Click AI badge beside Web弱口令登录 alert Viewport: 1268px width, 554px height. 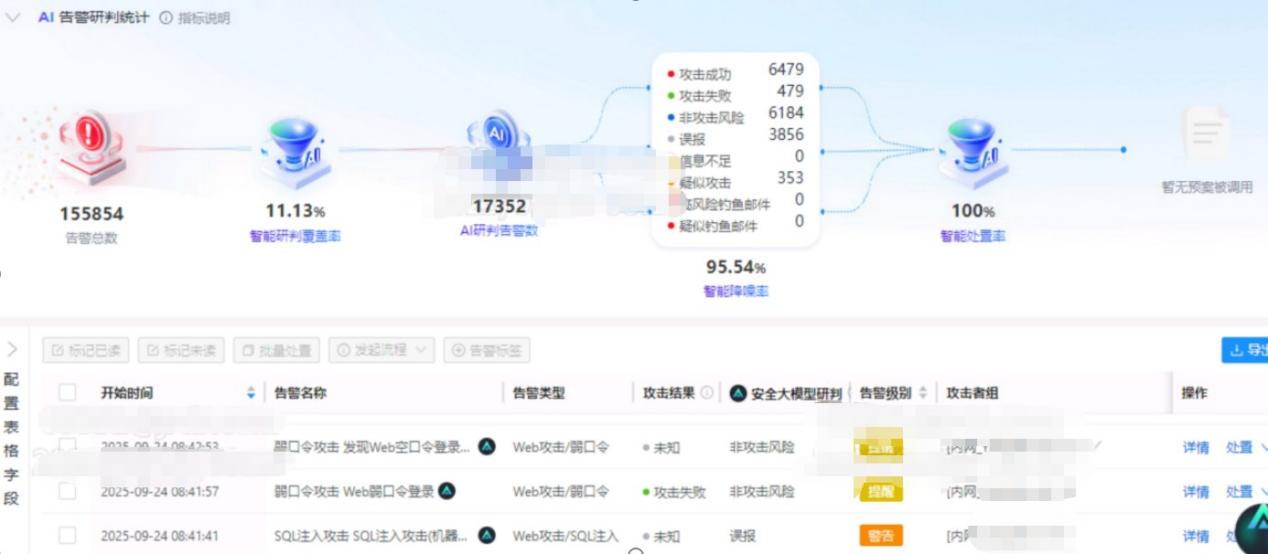448,491
